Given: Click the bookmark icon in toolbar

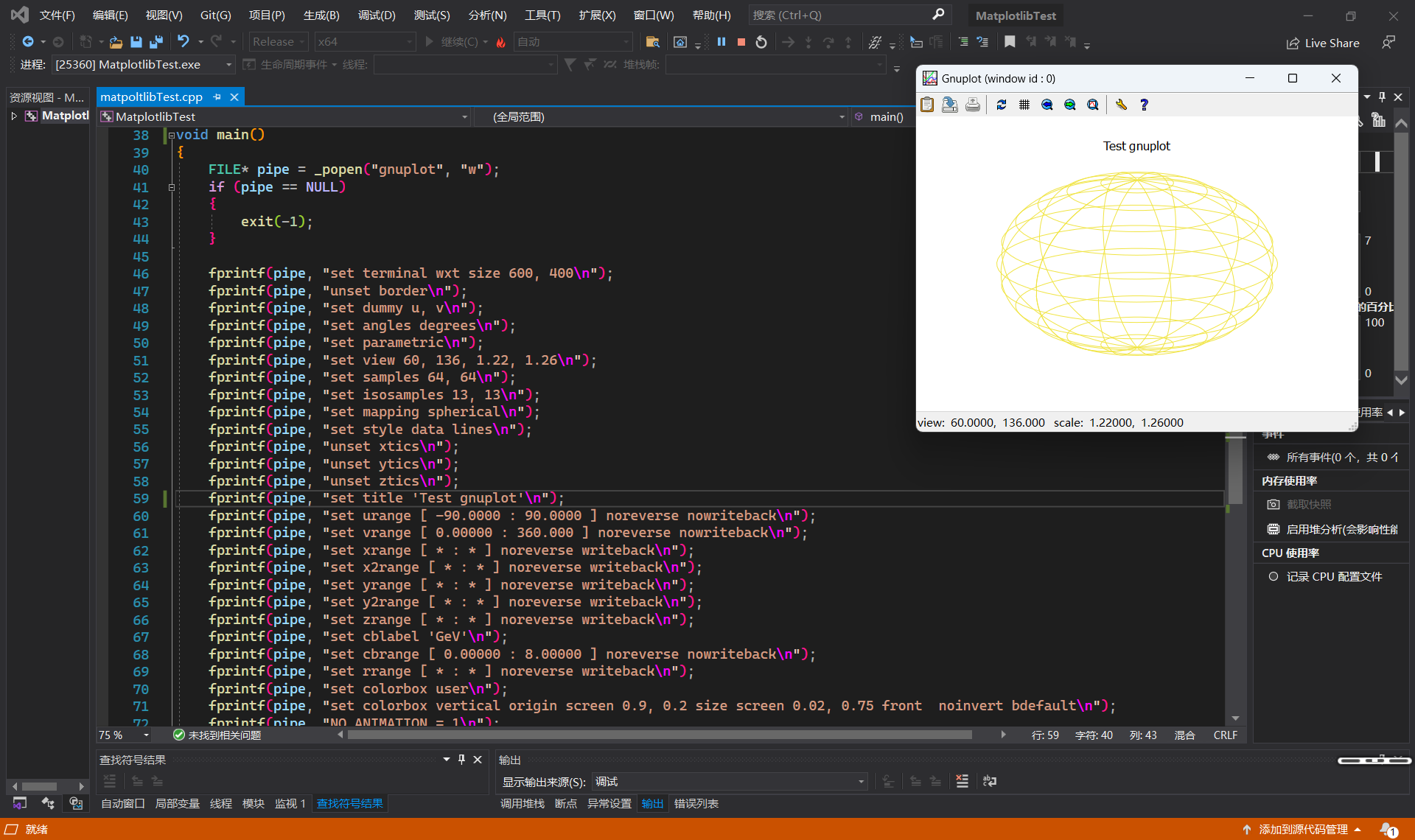Looking at the screenshot, I should [1010, 42].
